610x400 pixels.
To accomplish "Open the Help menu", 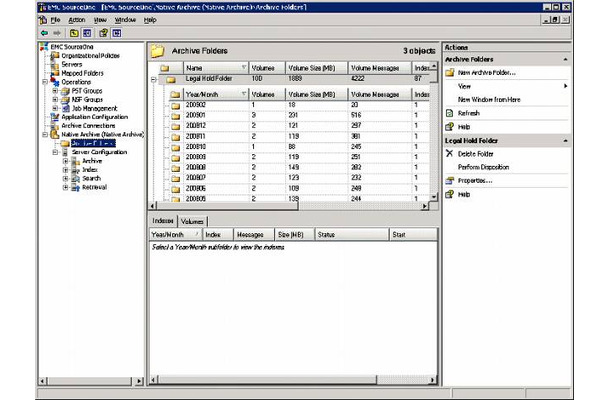I will tap(150, 20).
